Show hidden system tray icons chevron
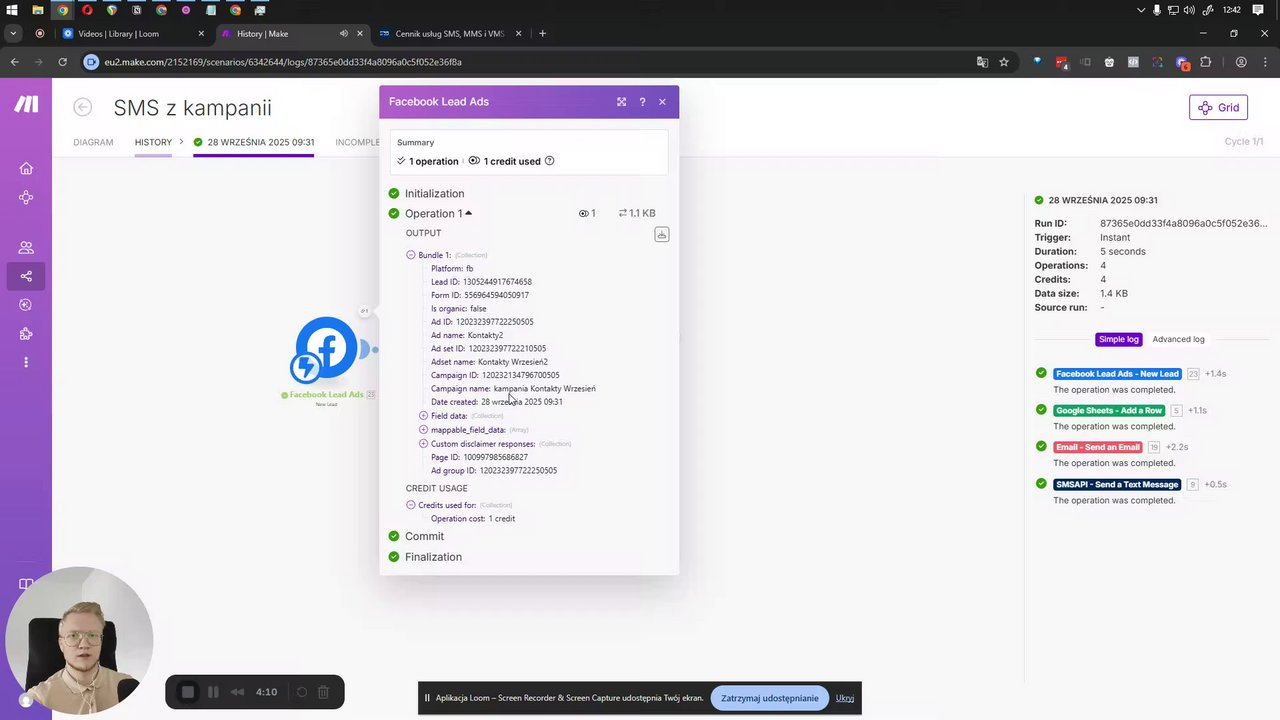This screenshot has width=1280, height=720. pyautogui.click(x=1141, y=10)
